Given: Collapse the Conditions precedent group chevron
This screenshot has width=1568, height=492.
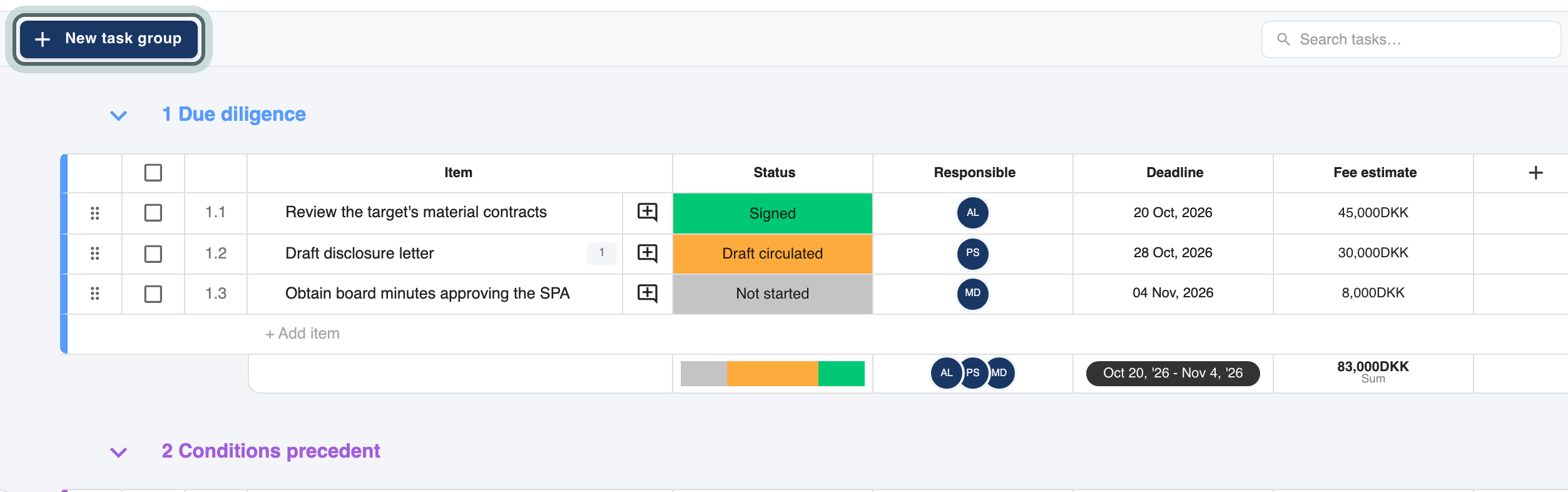Looking at the screenshot, I should tap(118, 452).
